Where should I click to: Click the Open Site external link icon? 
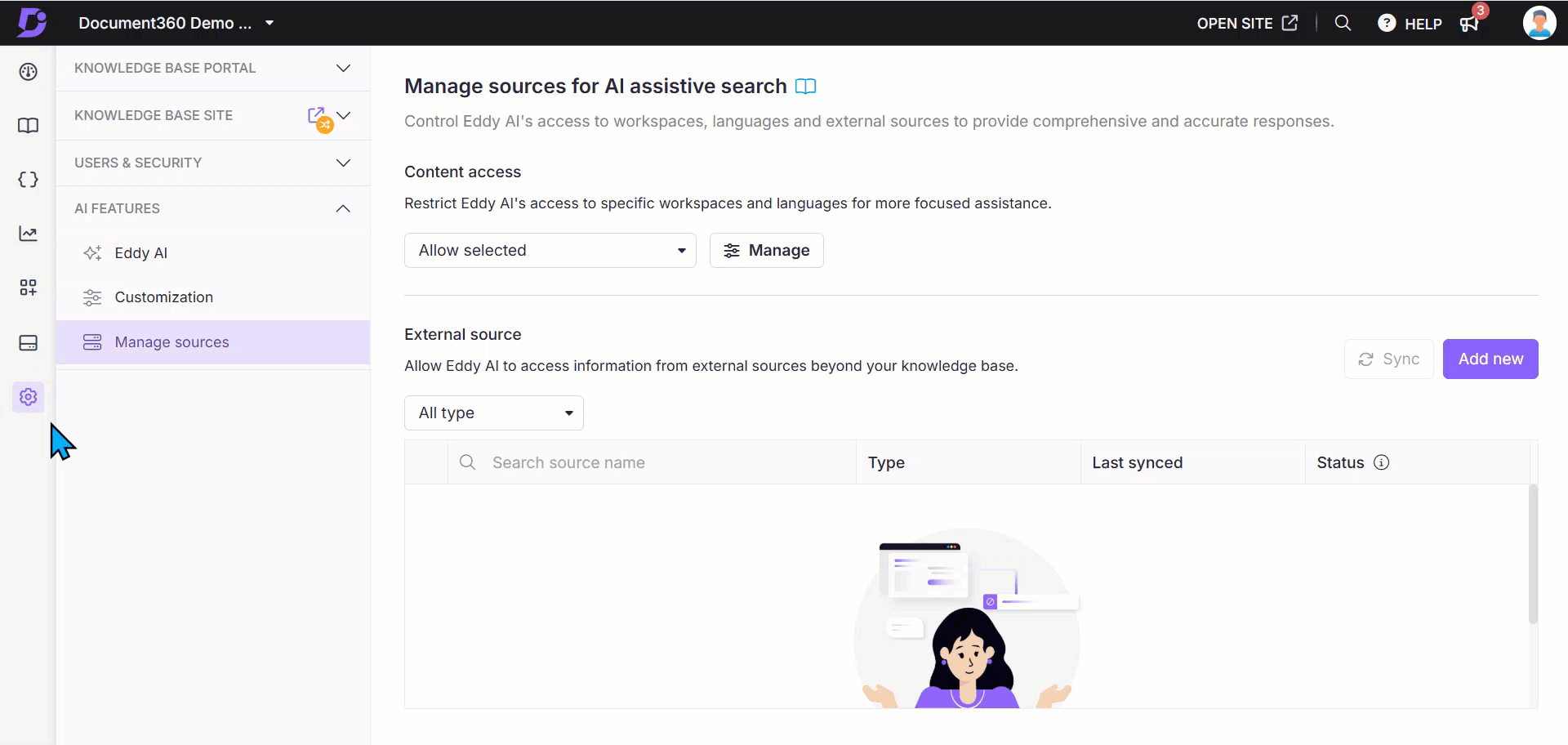1290,23
